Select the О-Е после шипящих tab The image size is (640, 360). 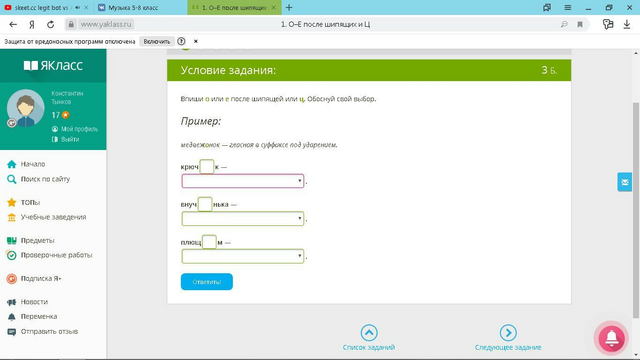(233, 7)
